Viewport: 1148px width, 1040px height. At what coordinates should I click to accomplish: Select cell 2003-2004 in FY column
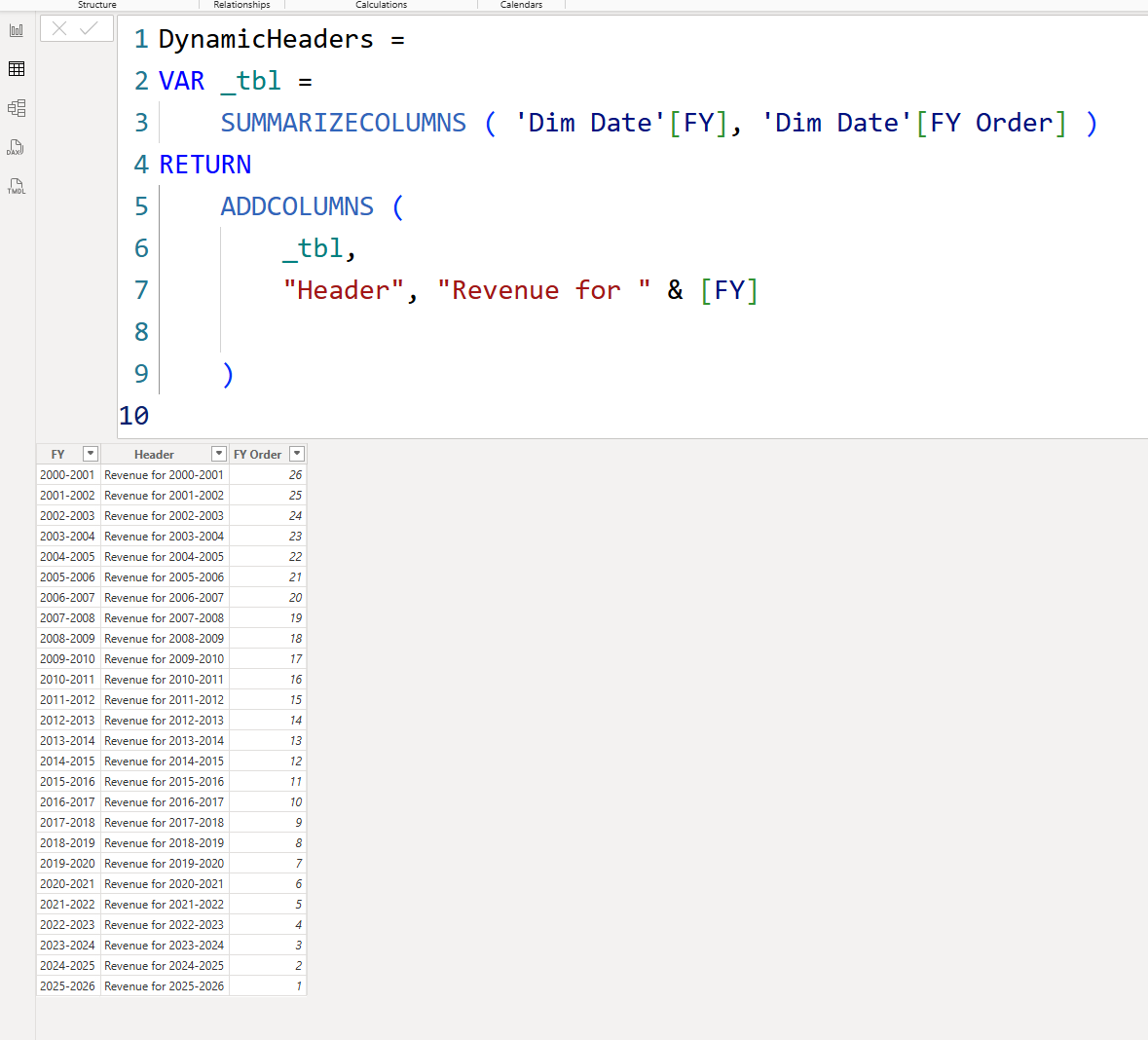(x=68, y=537)
